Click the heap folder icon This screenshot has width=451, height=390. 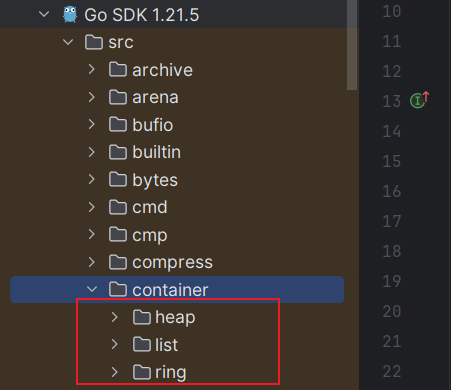click(x=142, y=317)
